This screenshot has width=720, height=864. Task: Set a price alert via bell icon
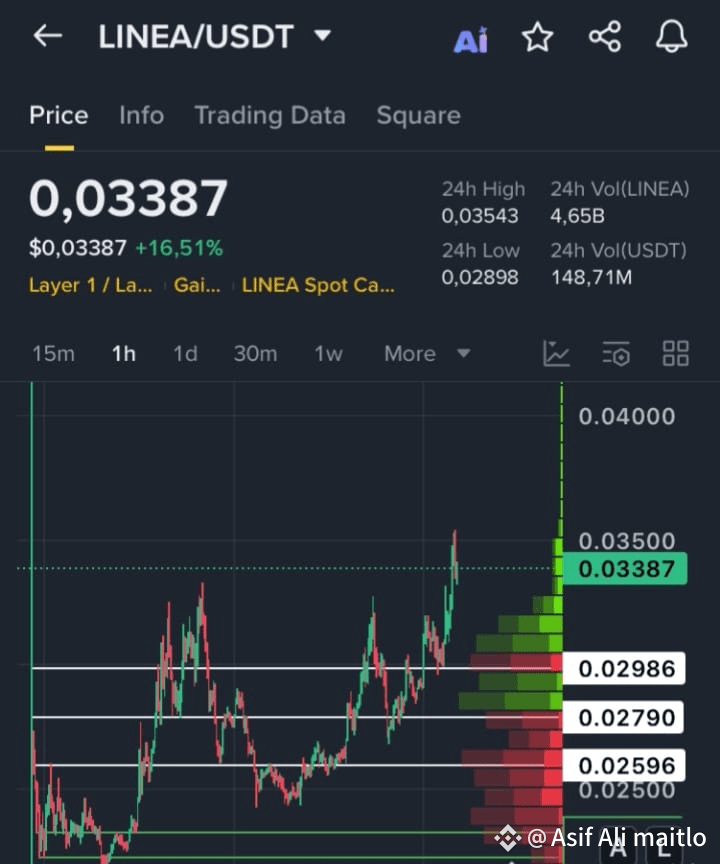click(672, 37)
